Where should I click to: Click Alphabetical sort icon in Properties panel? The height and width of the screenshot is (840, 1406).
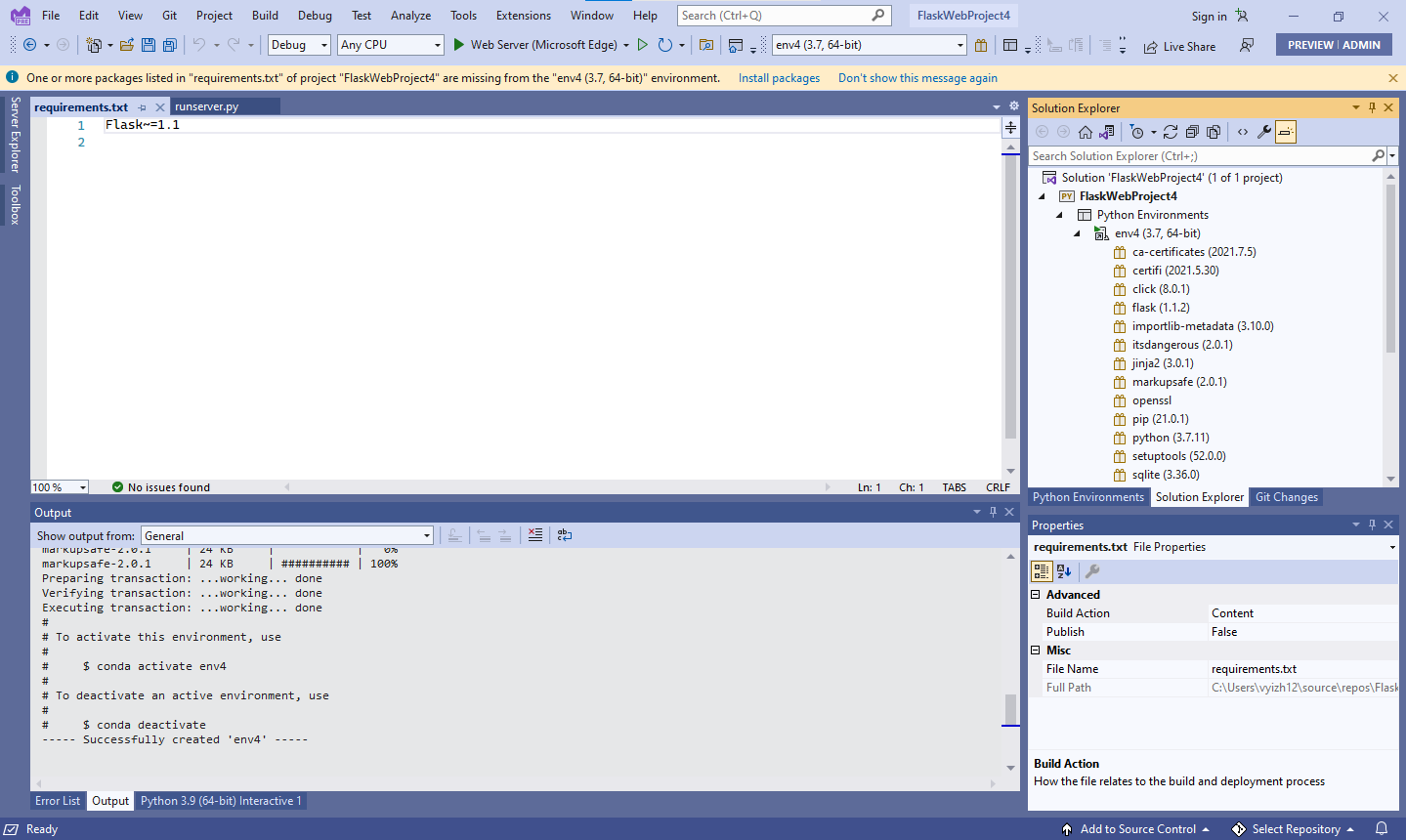(x=1064, y=571)
